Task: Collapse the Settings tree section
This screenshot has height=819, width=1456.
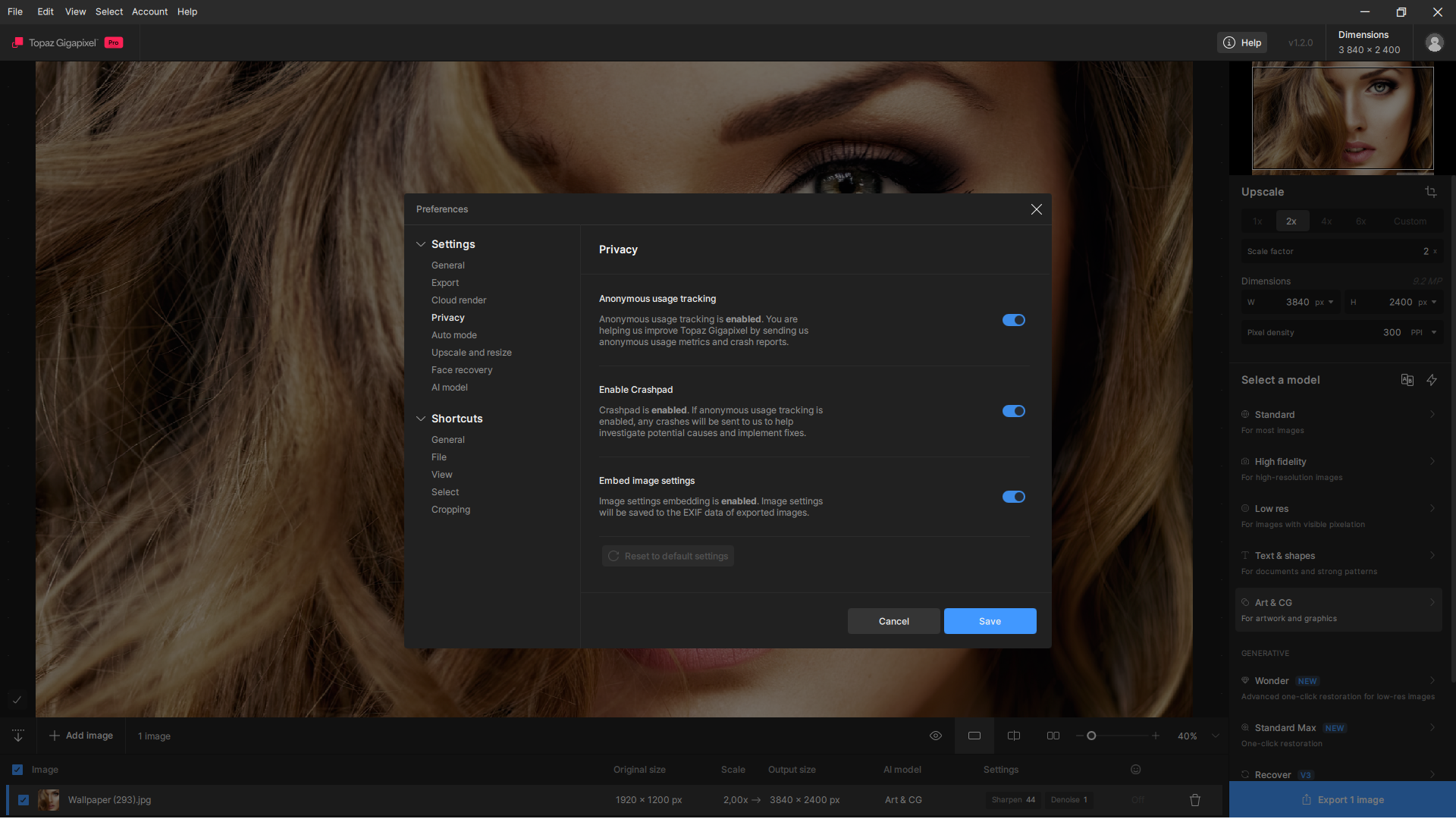Action: (x=421, y=244)
